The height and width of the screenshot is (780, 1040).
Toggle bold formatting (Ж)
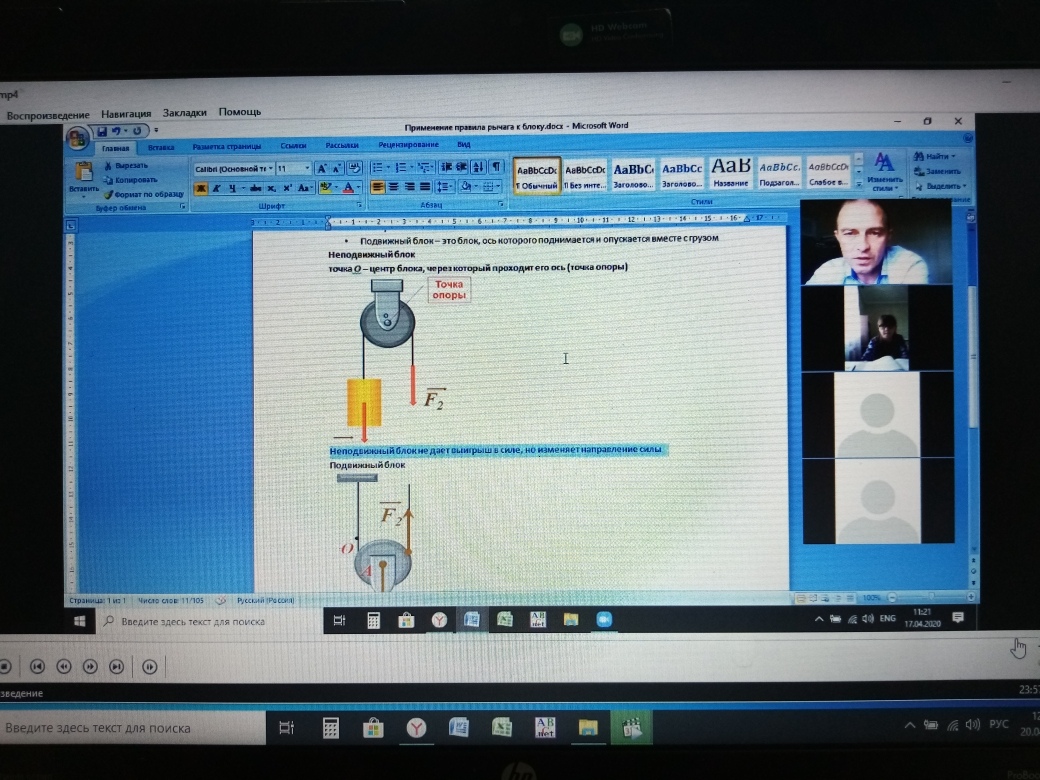201,187
